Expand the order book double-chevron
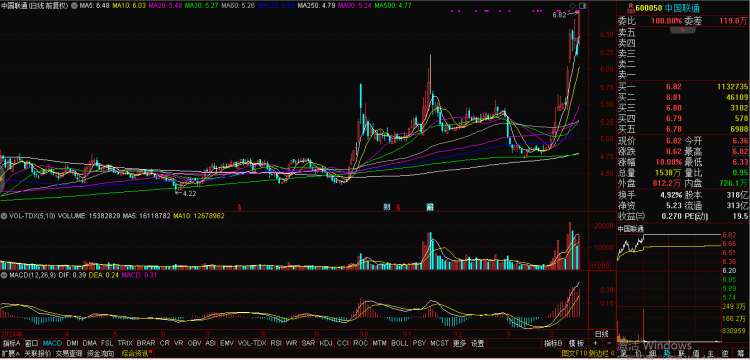This screenshot has width=750, height=360. [683, 30]
